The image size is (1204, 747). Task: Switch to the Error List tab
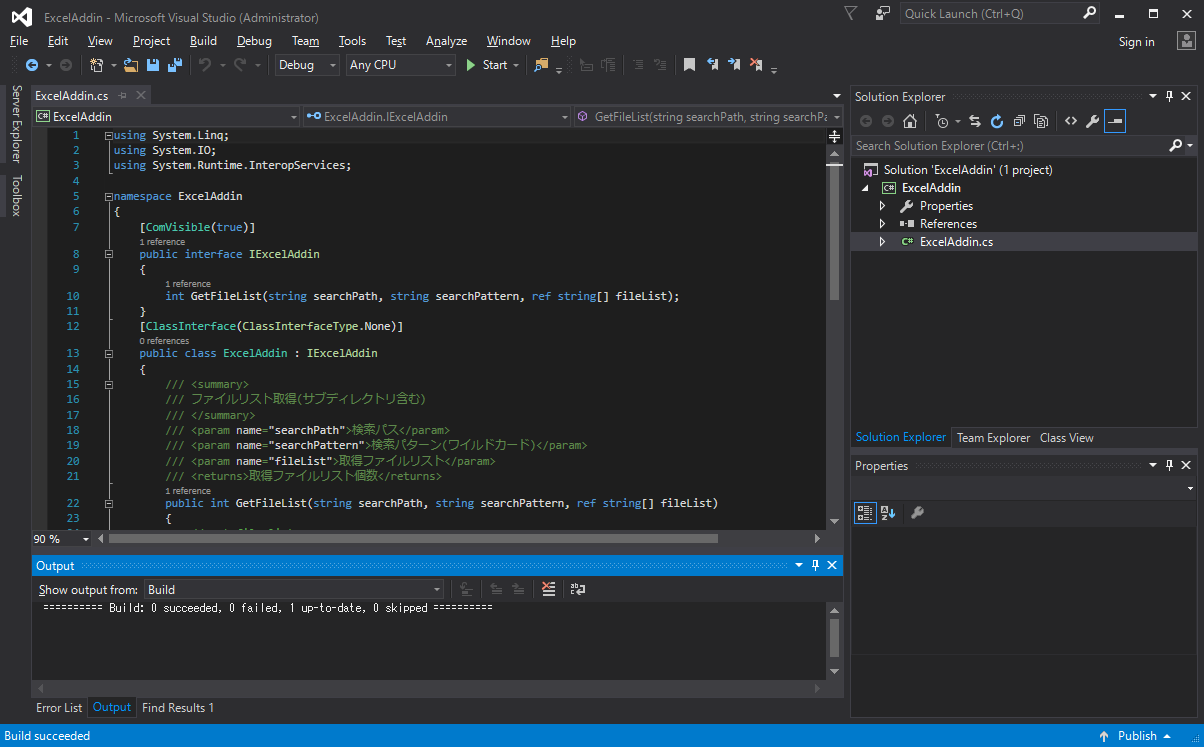click(59, 707)
